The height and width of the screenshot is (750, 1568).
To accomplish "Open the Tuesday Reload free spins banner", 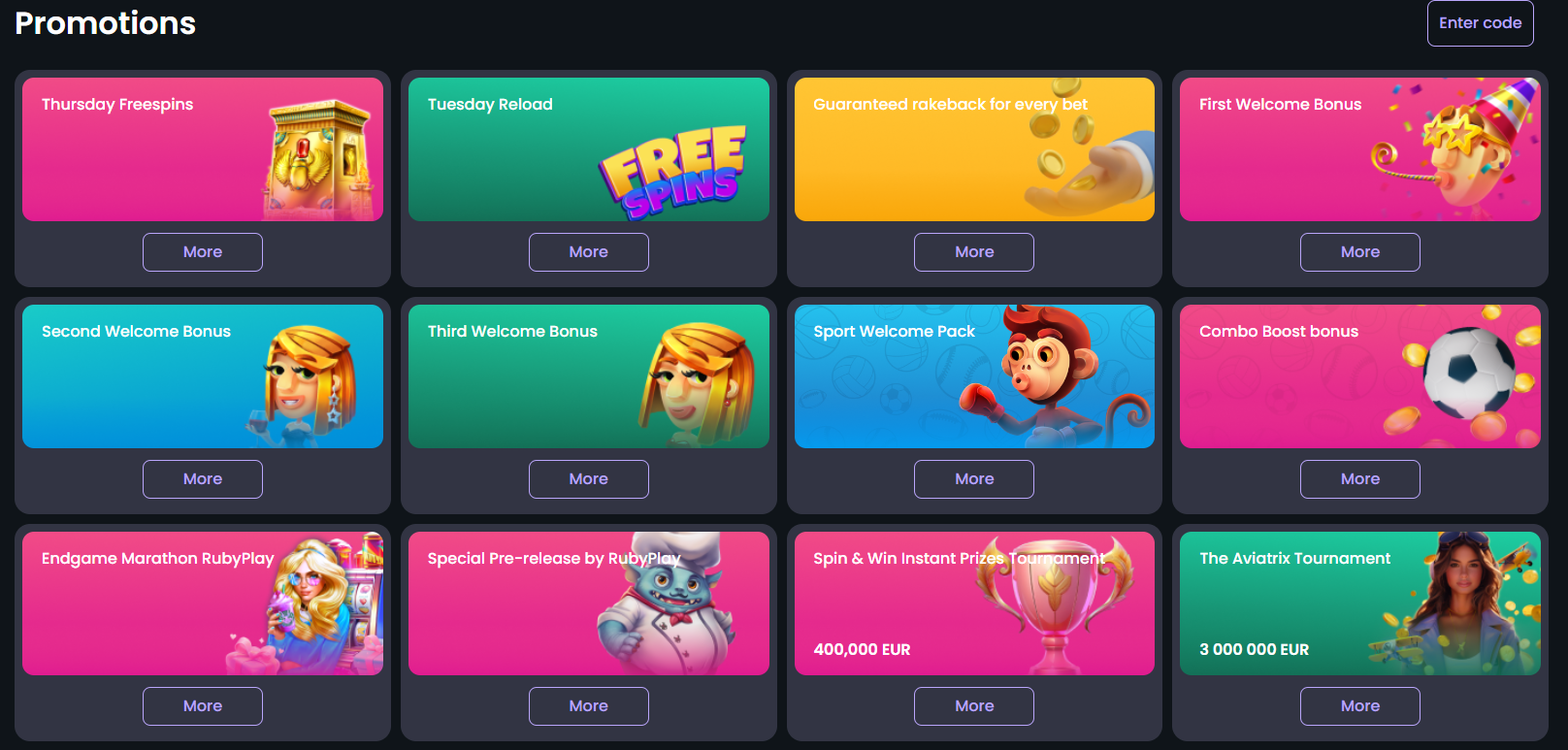I will tap(589, 149).
